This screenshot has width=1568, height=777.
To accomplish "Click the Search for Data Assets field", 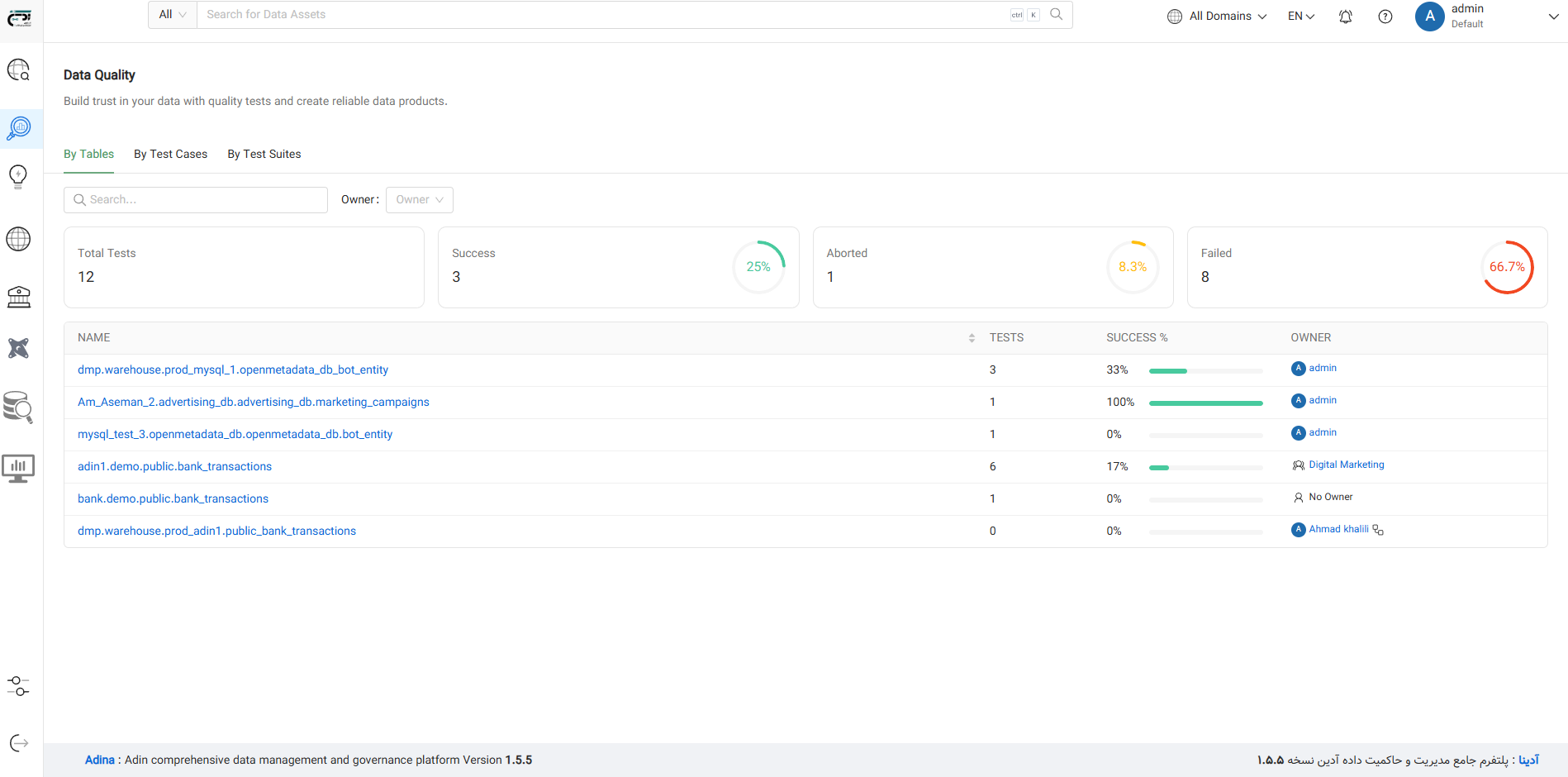I will (x=603, y=15).
